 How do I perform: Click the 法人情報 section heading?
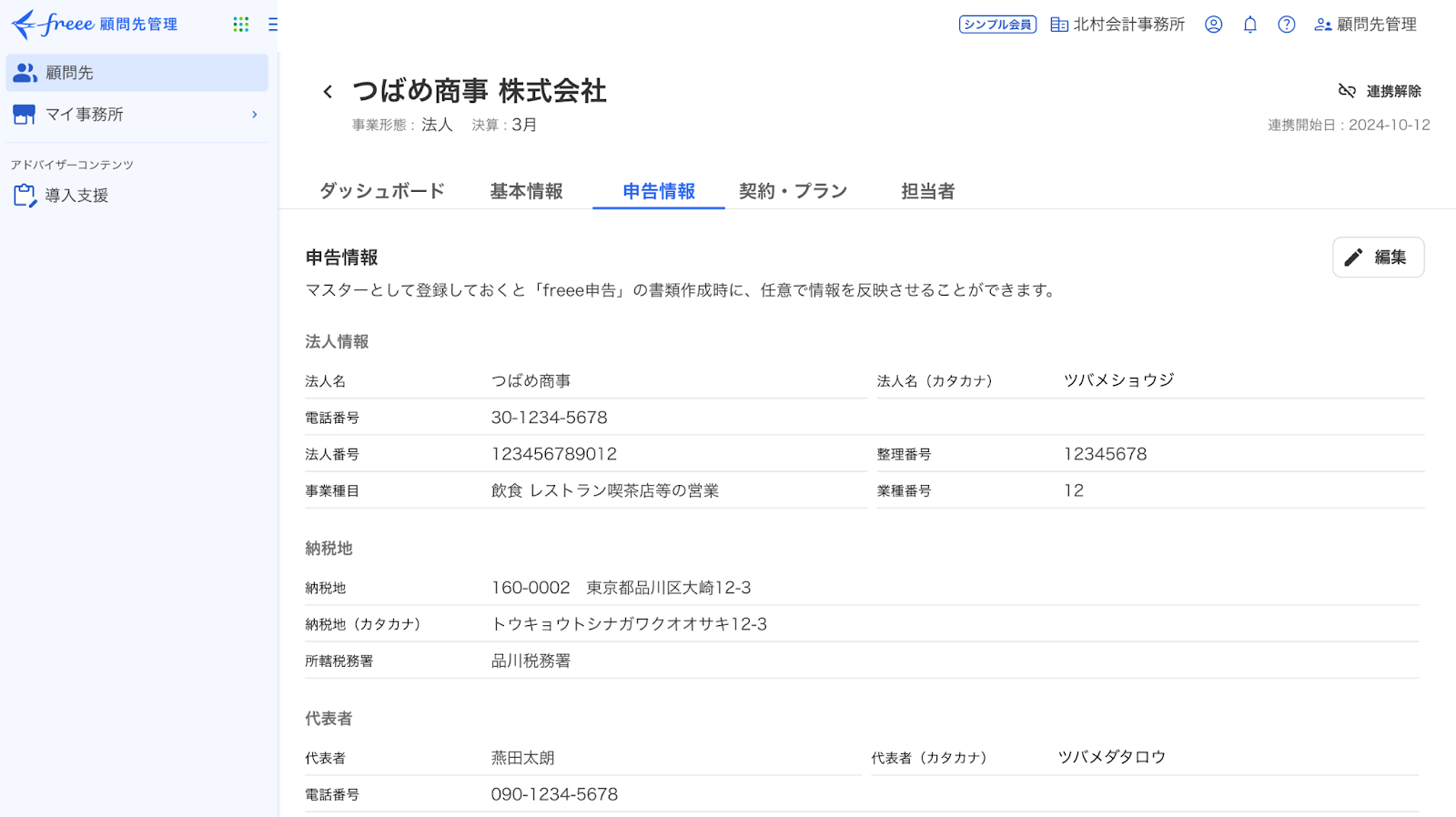pos(337,342)
